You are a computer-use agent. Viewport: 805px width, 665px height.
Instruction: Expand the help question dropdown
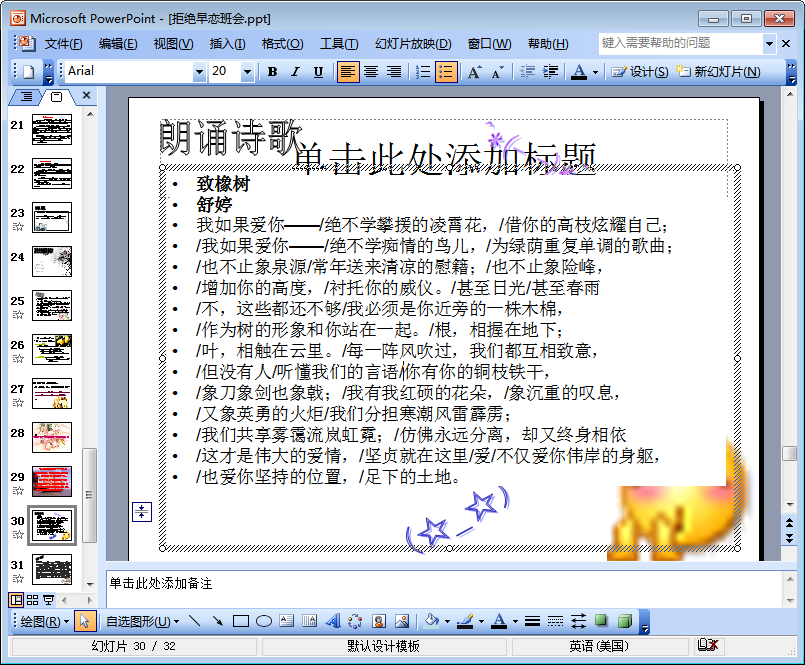[x=769, y=44]
